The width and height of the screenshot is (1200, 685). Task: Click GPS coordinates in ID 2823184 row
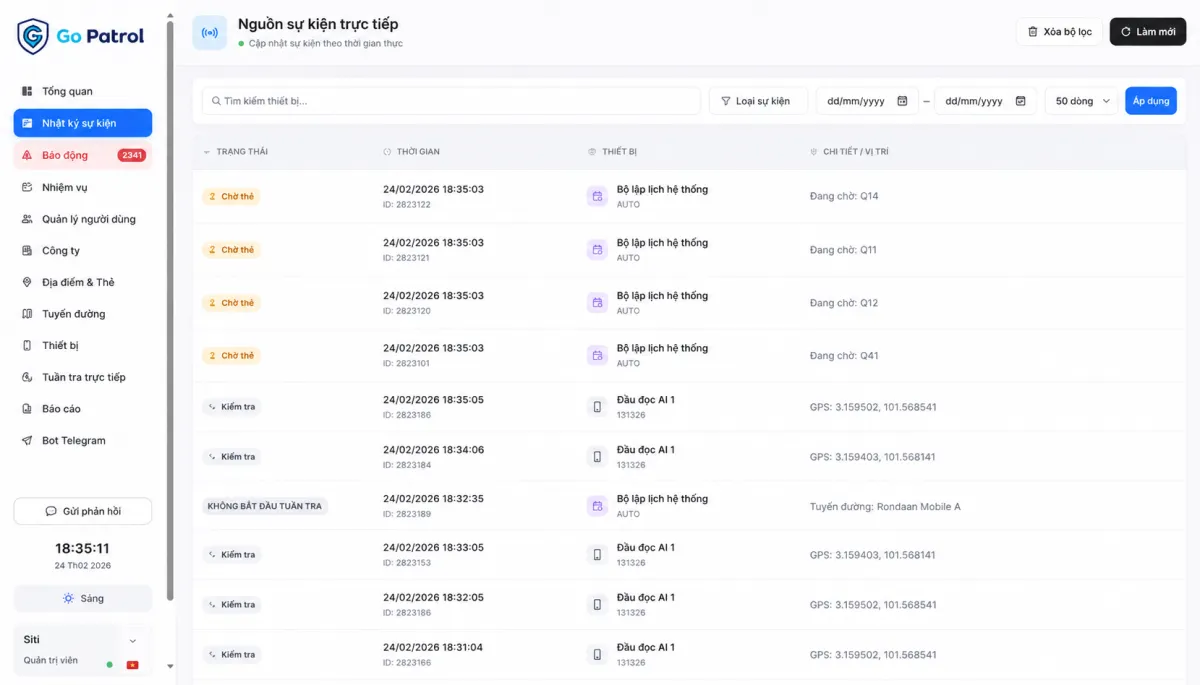[x=873, y=457]
